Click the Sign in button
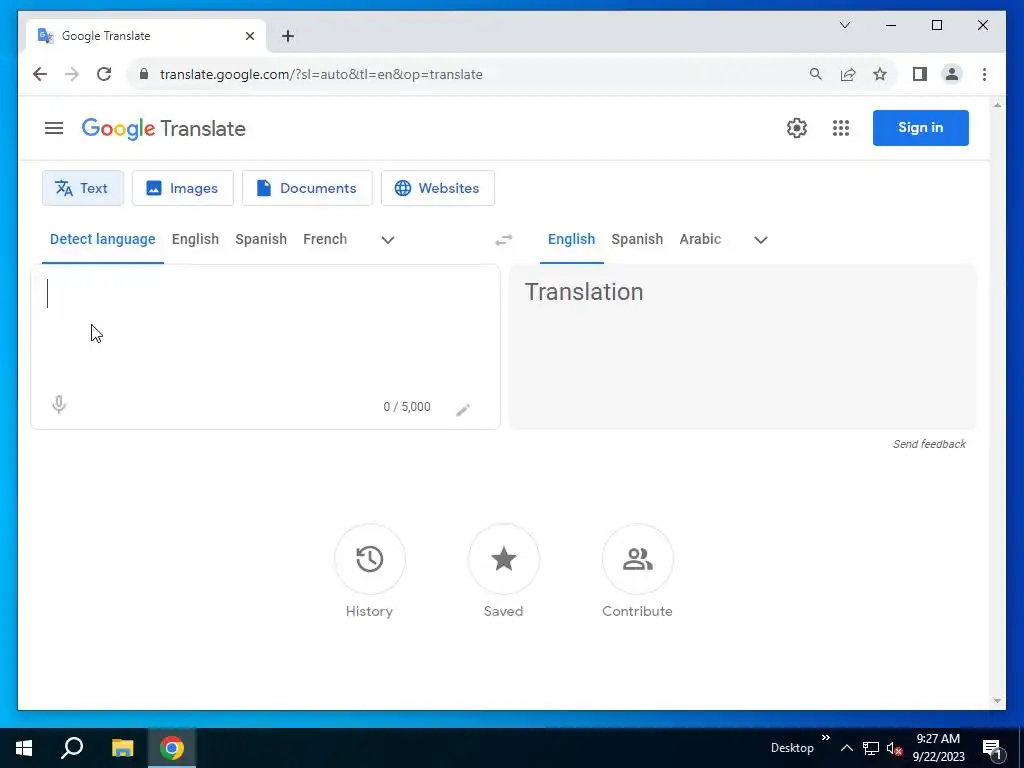1024x768 pixels. [921, 128]
